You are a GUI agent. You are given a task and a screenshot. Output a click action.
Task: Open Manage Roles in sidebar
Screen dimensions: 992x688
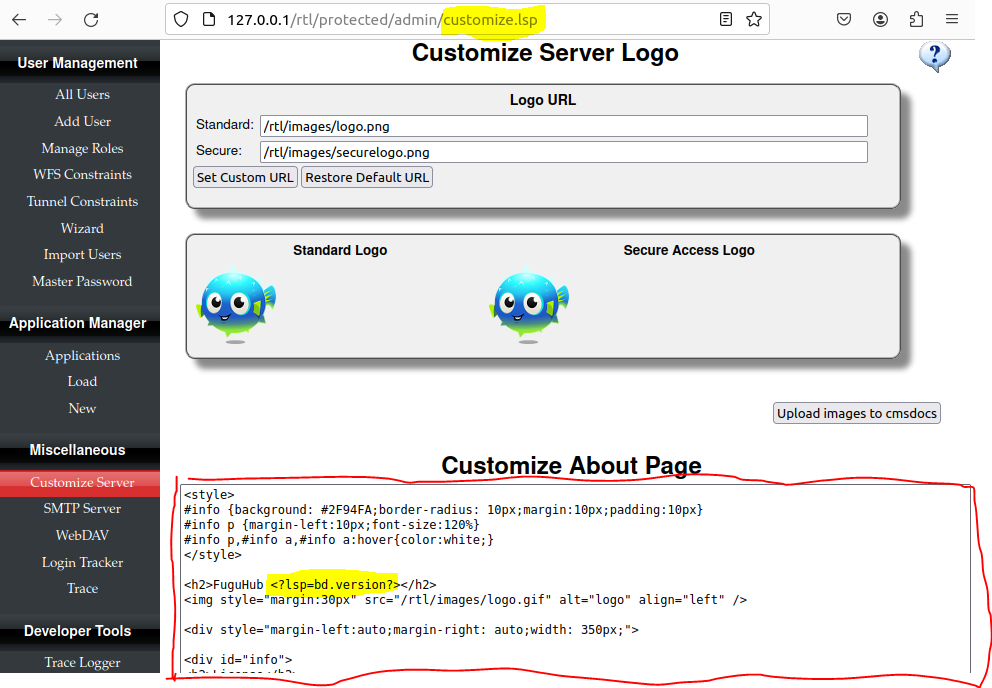tap(82, 148)
